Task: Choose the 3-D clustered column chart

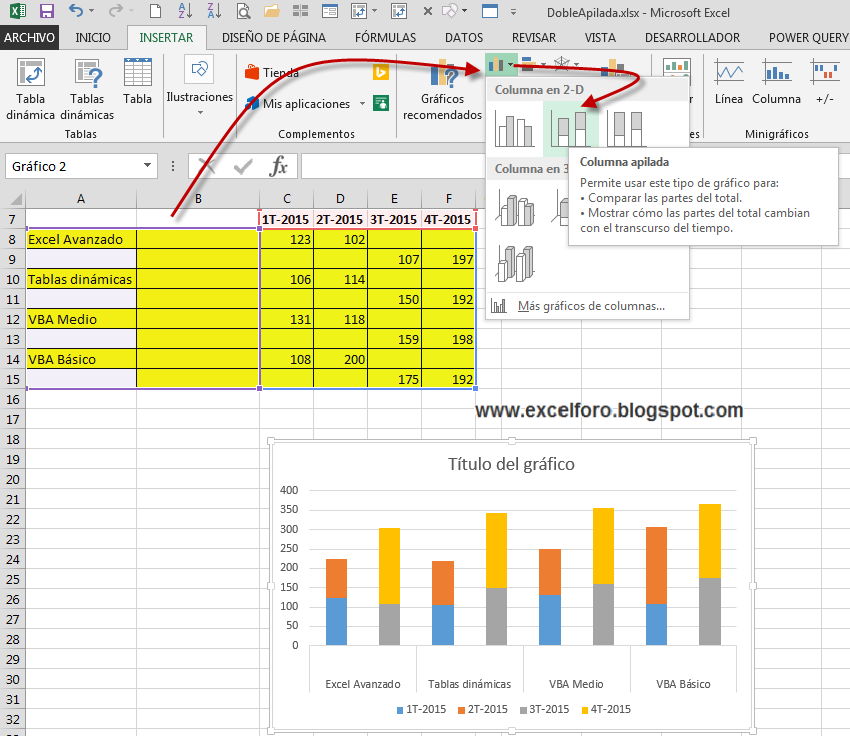Action: tap(516, 209)
